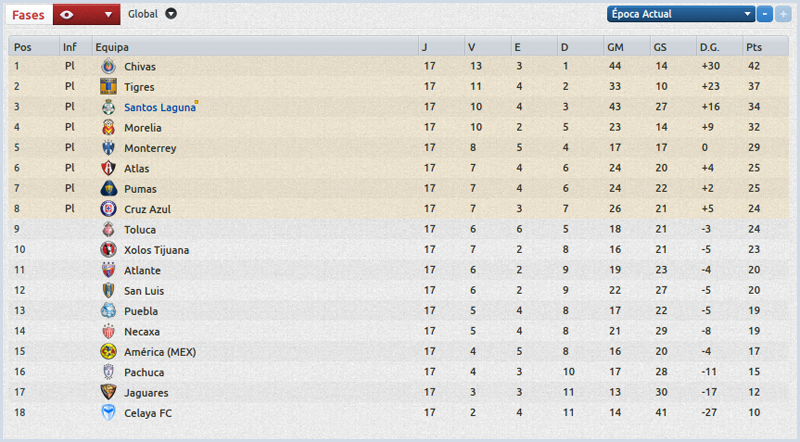Open the Santos Laguna team link
The image size is (800, 442).
tap(159, 107)
